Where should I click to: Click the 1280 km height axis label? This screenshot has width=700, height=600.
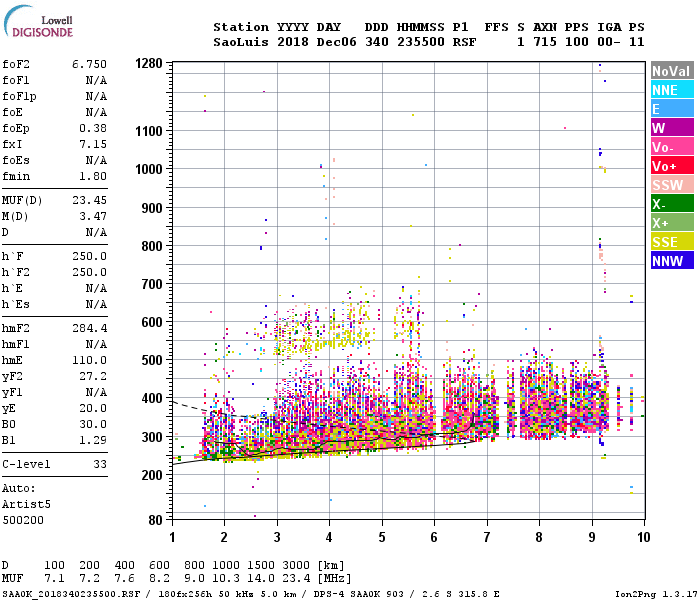149,63
